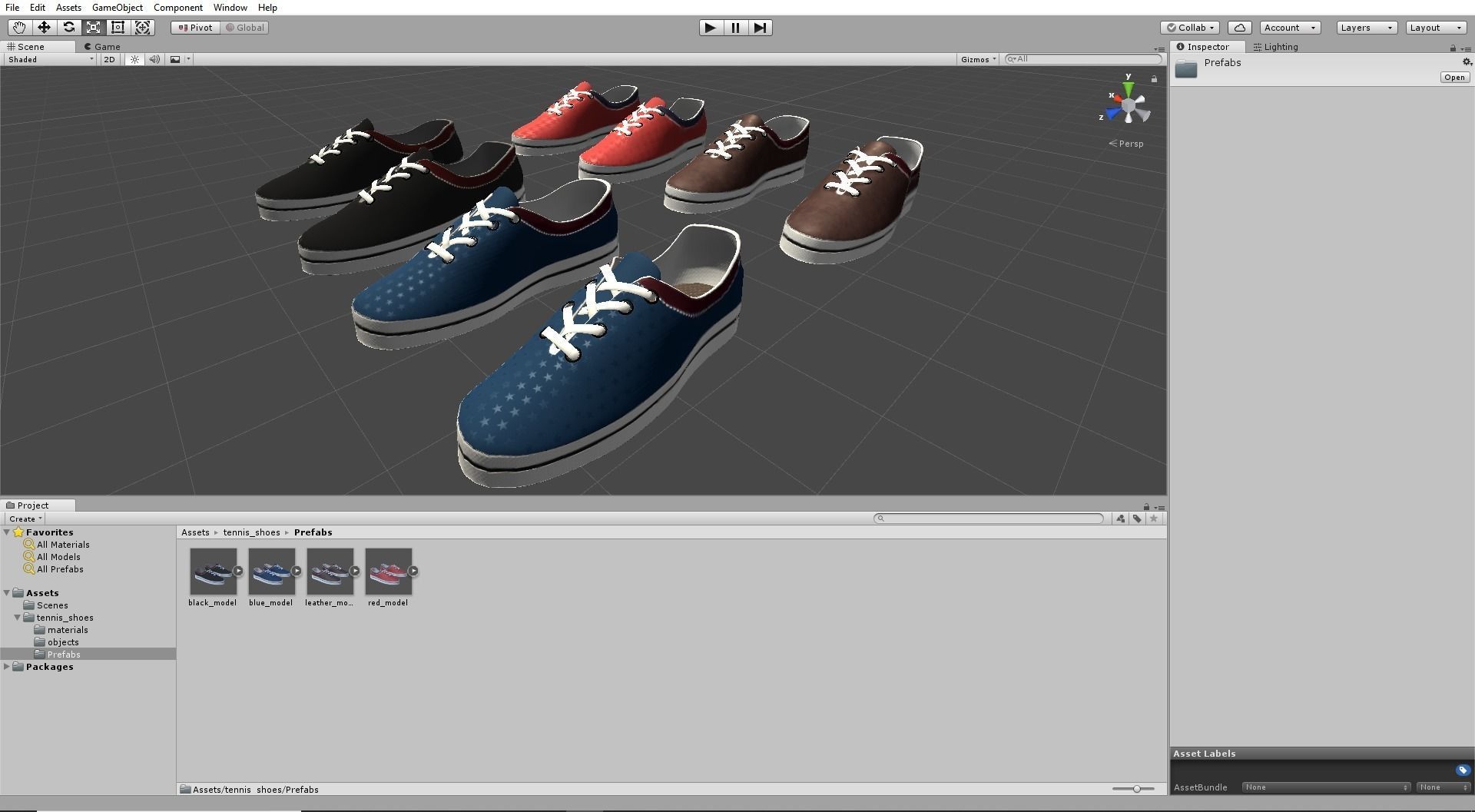Toggle 2D scene view mode

point(109,59)
